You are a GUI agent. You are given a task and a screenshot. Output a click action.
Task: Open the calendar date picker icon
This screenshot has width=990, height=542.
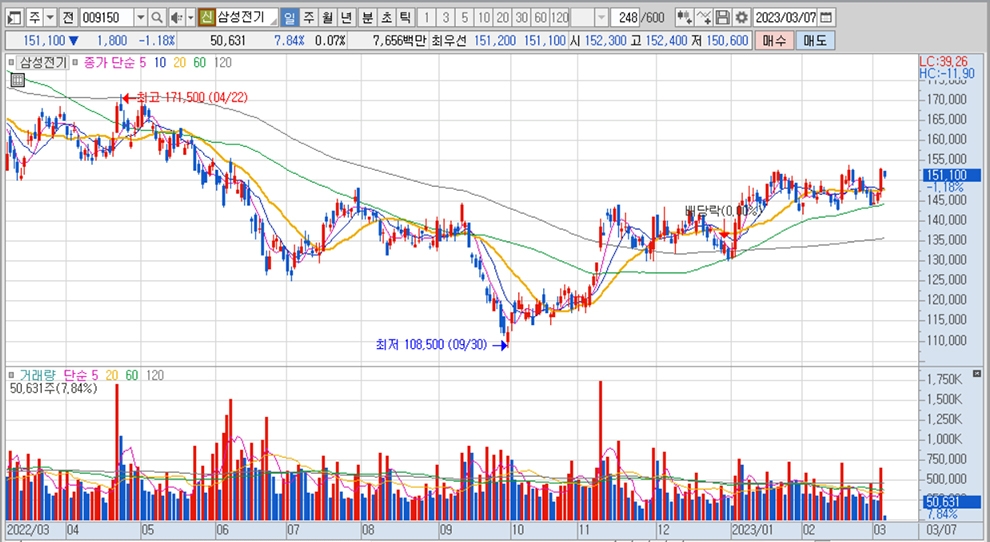[825, 18]
